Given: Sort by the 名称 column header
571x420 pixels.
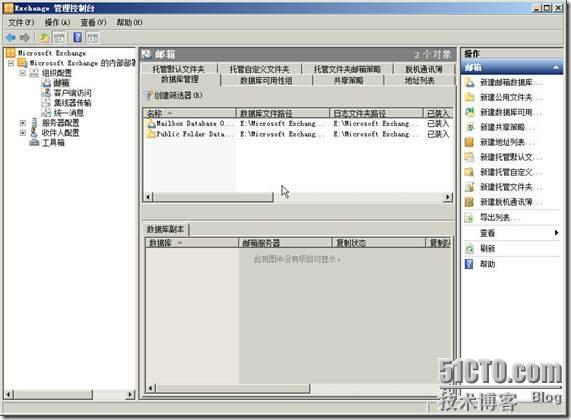Looking at the screenshot, I should 189,113.
